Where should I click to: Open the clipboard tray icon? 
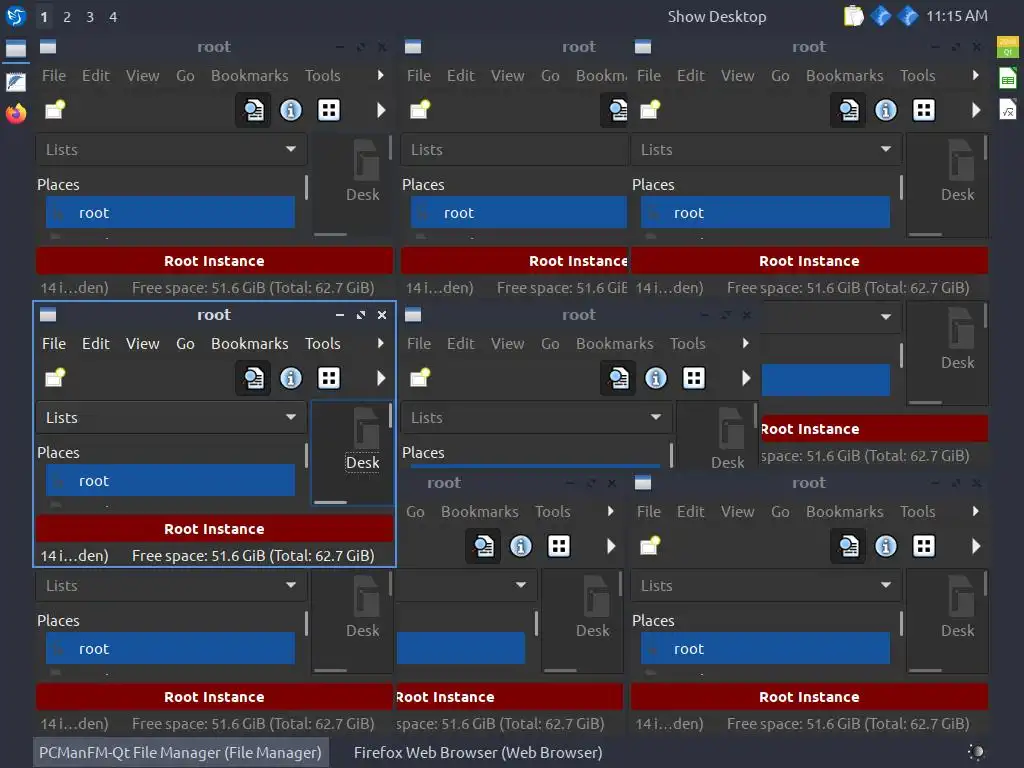854,16
